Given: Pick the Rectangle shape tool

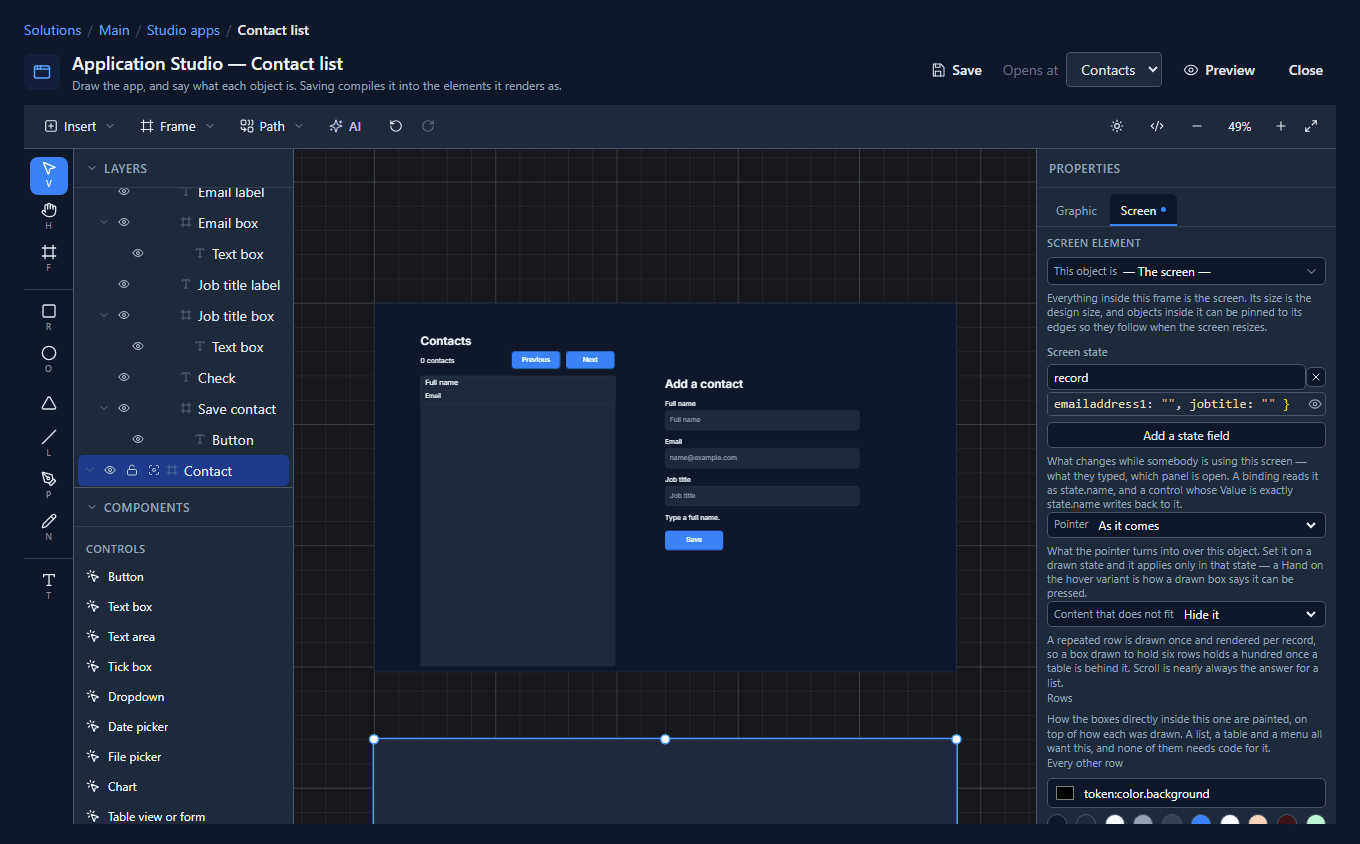Looking at the screenshot, I should click(x=49, y=316).
